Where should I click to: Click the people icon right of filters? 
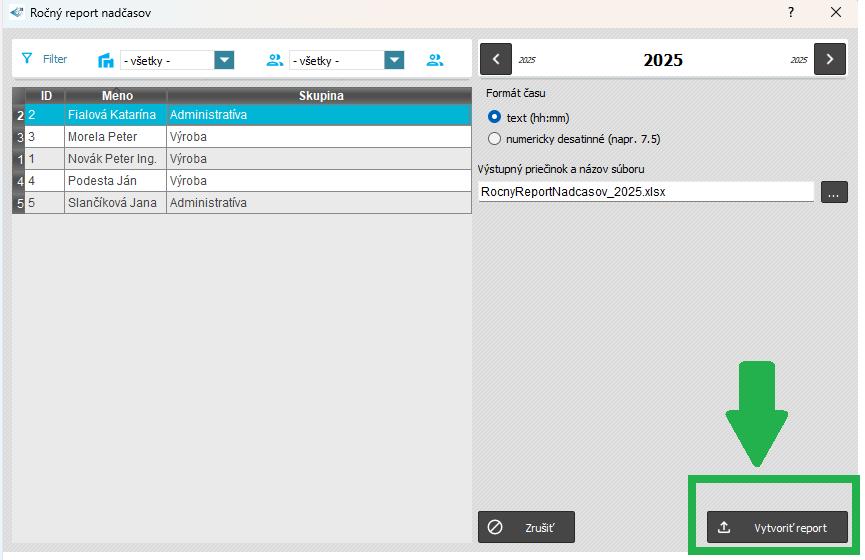435,60
